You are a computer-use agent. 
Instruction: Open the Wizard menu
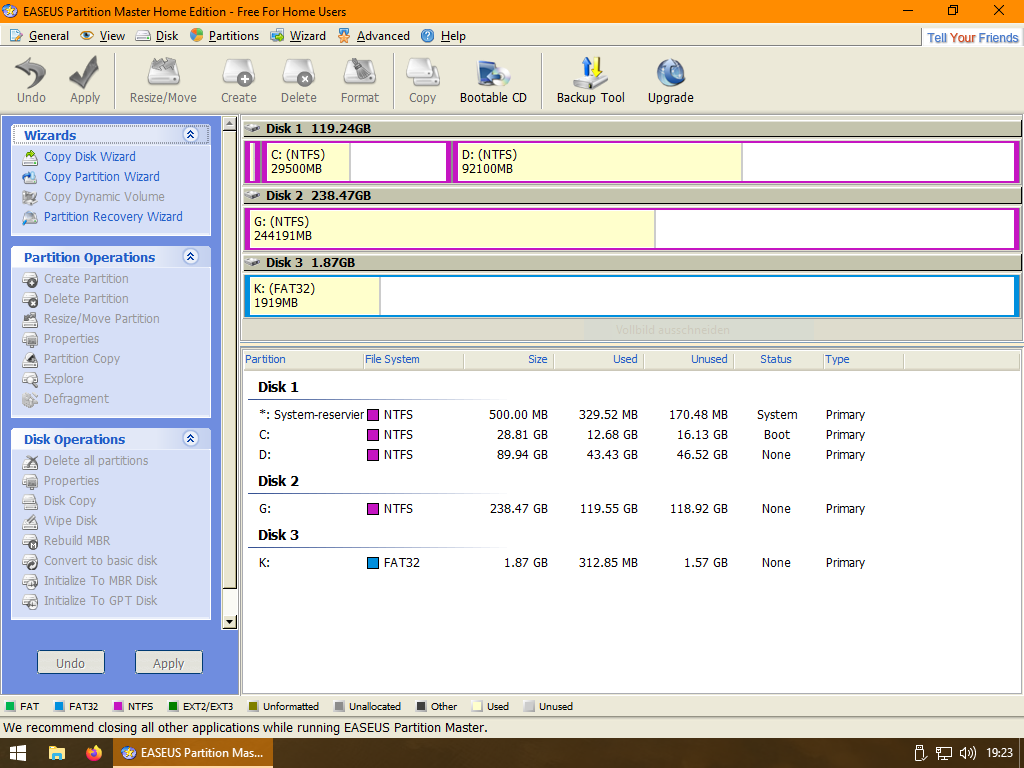(x=299, y=36)
